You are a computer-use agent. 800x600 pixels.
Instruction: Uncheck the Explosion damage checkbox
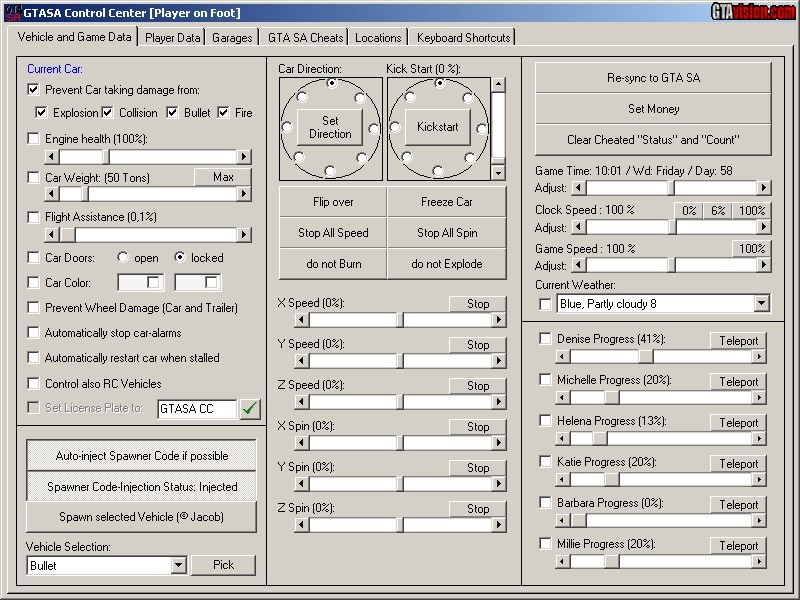pyautogui.click(x=41, y=113)
